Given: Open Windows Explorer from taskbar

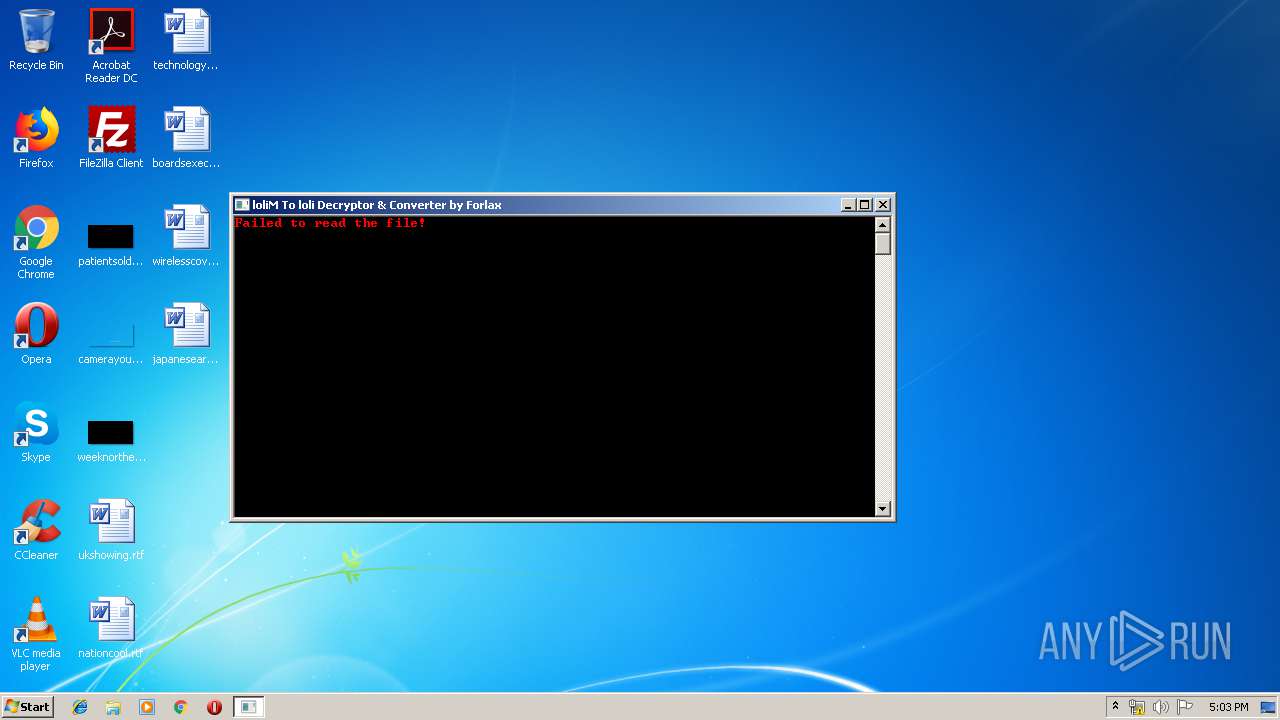Looking at the screenshot, I should click(x=113, y=707).
